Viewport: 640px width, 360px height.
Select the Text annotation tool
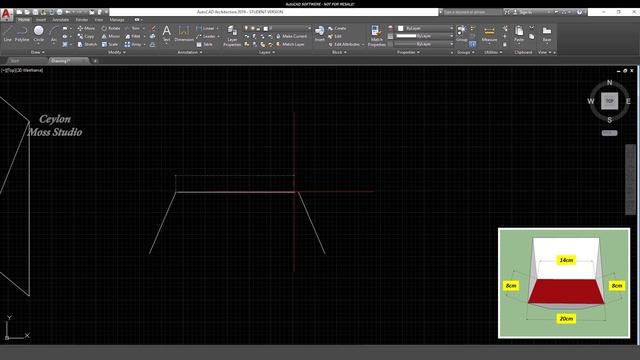coord(167,33)
